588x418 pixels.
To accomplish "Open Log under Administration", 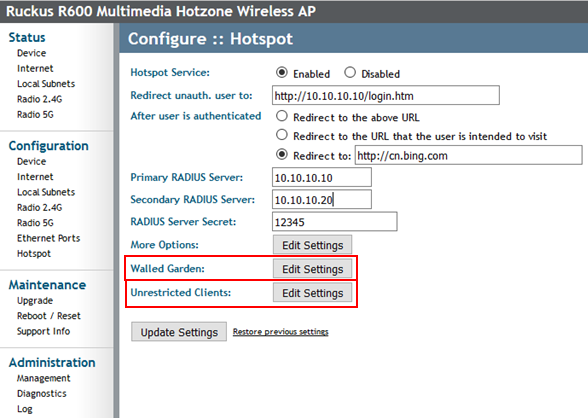I will [x=25, y=409].
